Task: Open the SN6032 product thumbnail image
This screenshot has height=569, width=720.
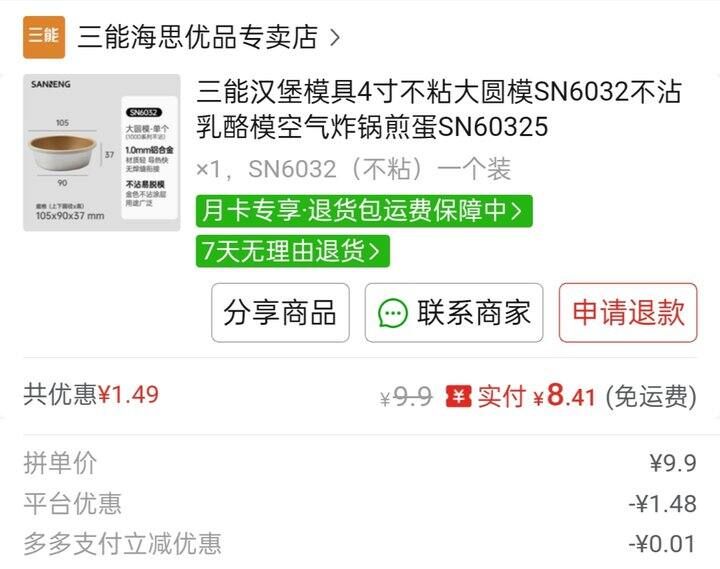Action: pyautogui.click(x=101, y=152)
